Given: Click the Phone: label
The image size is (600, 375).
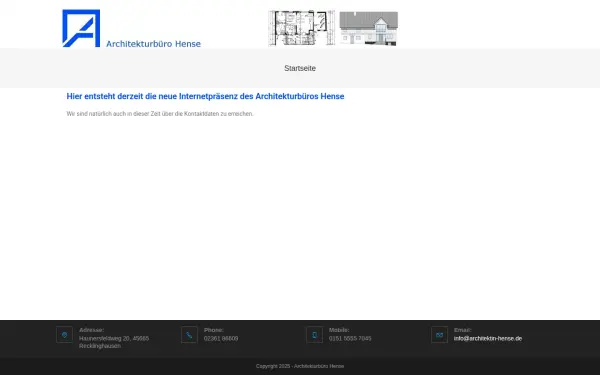Looking at the screenshot, I should pyautogui.click(x=214, y=330).
